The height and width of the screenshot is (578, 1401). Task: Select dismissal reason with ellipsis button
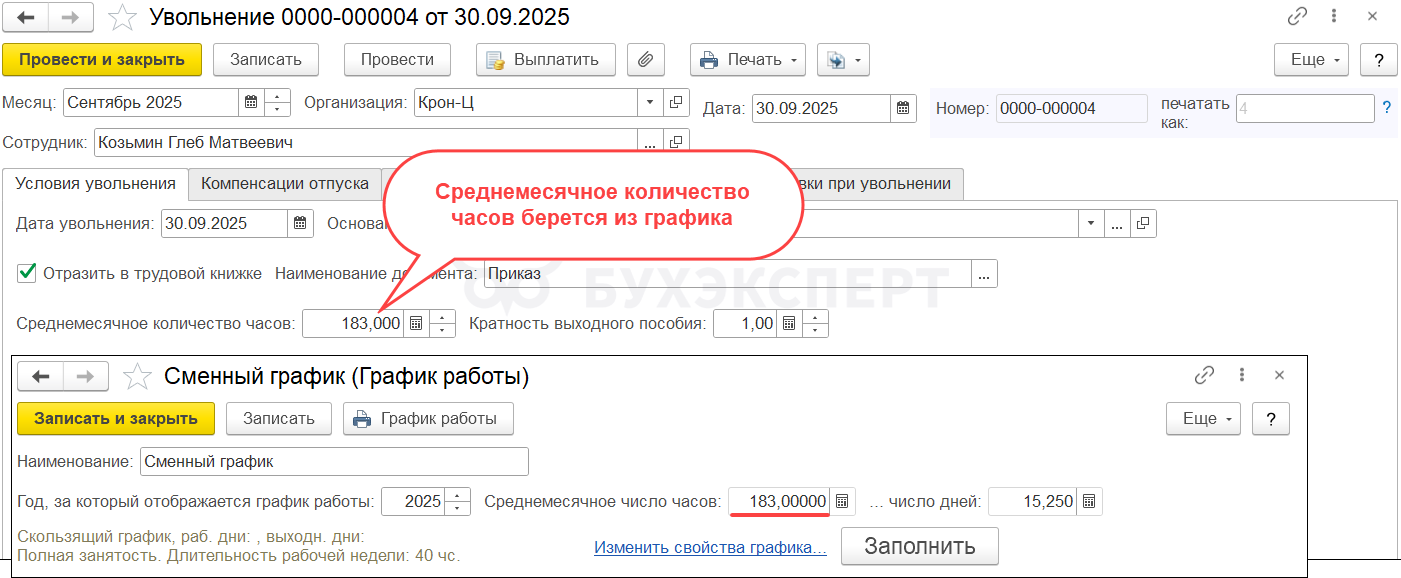point(1117,223)
